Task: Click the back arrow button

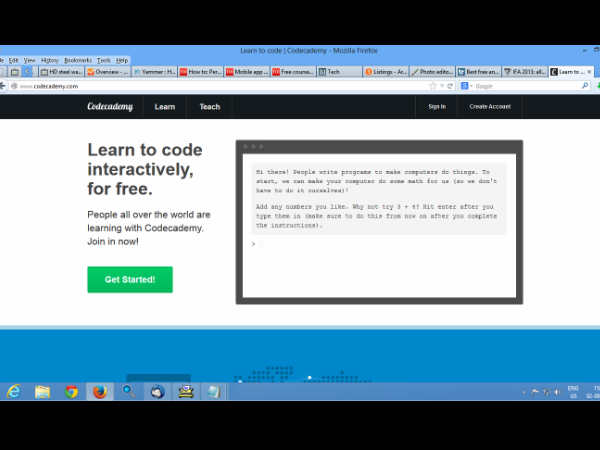Action: (2, 86)
